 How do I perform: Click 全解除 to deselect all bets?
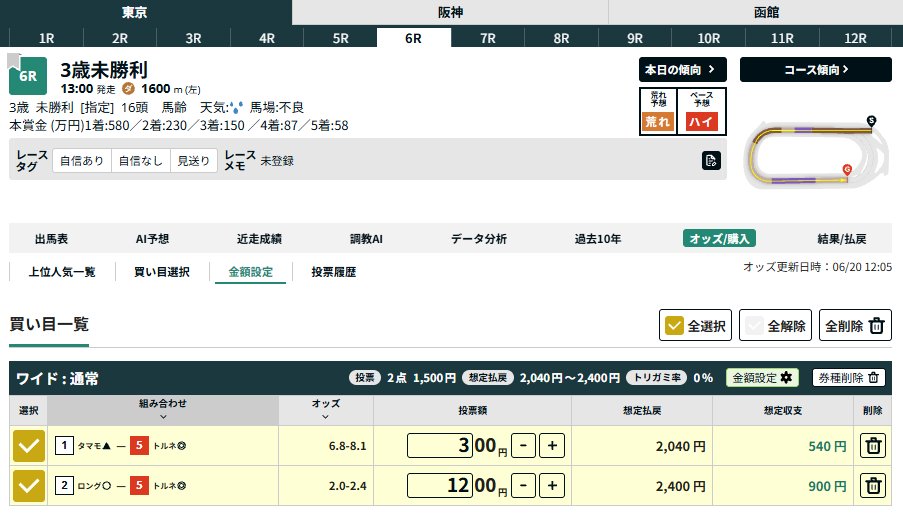(x=775, y=325)
